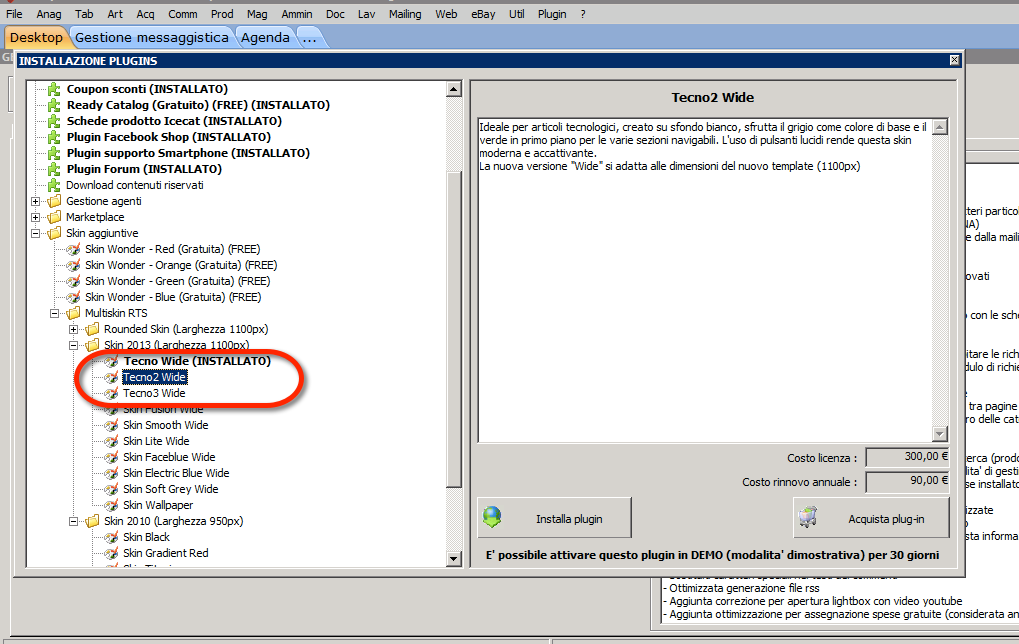1019x644 pixels.
Task: Click the palette icon of Skin Faceblue Wide
Action: tap(111, 457)
